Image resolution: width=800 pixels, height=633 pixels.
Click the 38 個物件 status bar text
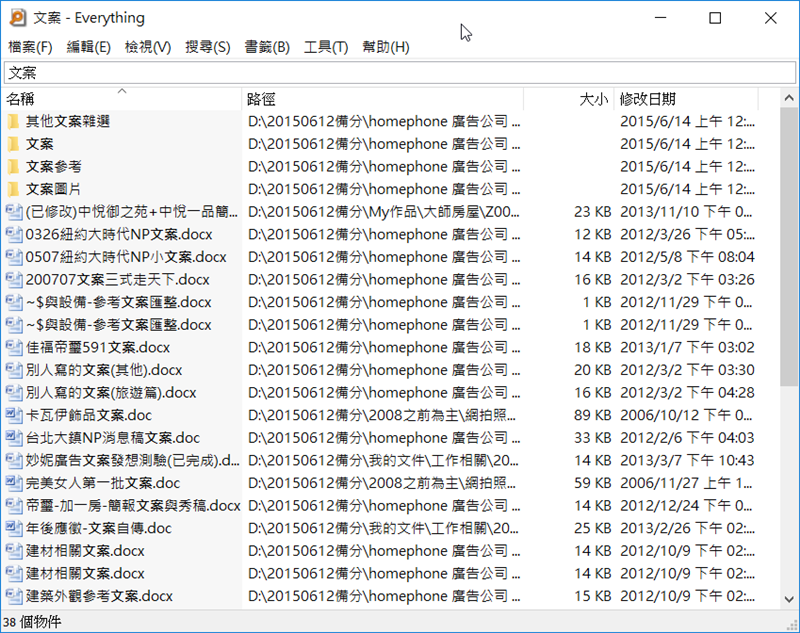coord(32,622)
